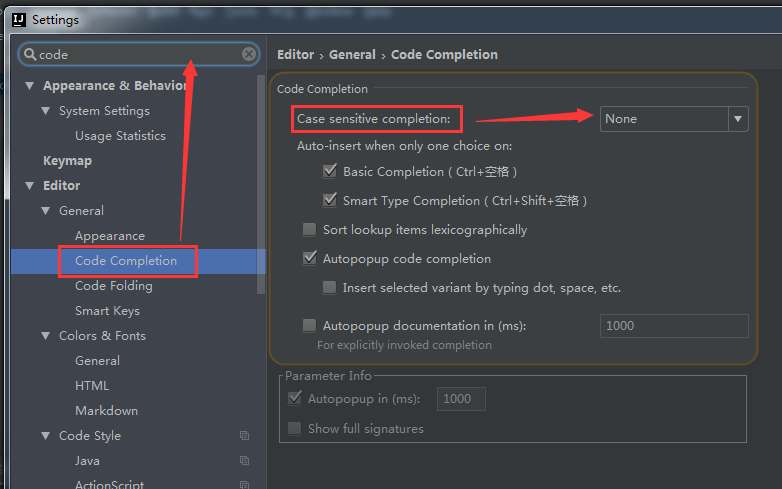Enable Autopopup documentation checkbox
Image resolution: width=782 pixels, height=489 pixels.
309,326
